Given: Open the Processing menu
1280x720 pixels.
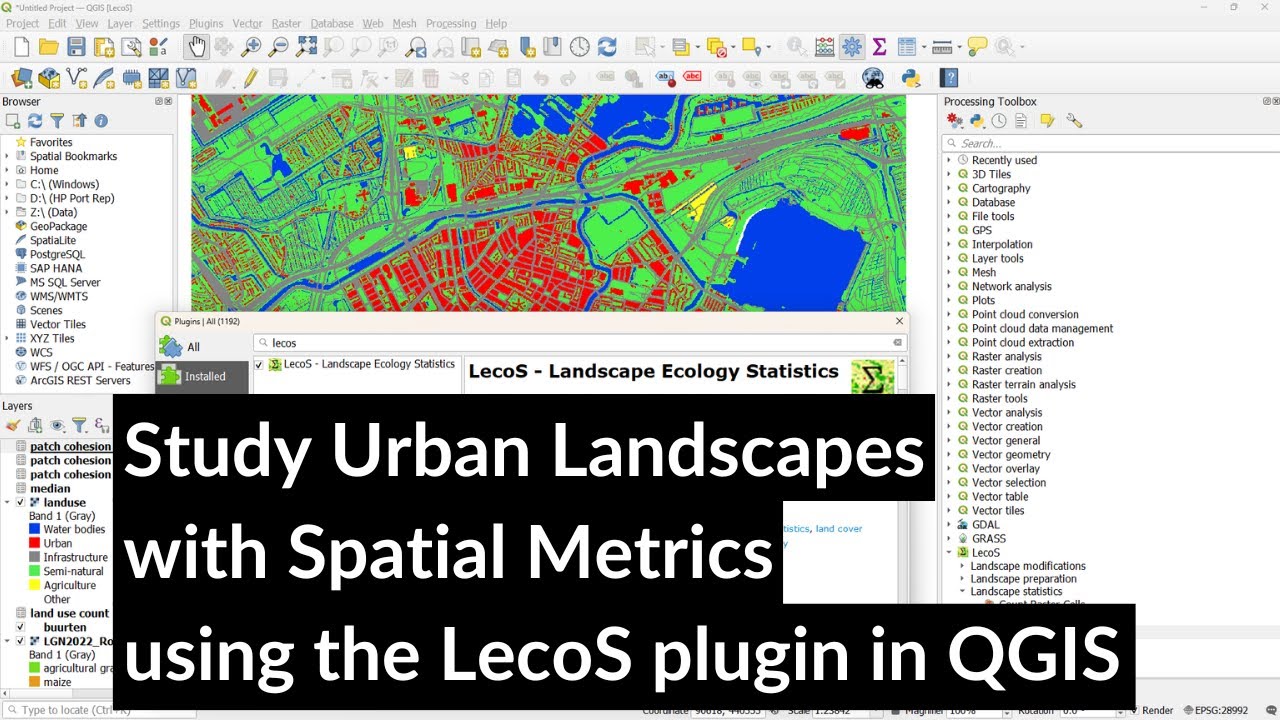Looking at the screenshot, I should [x=451, y=23].
